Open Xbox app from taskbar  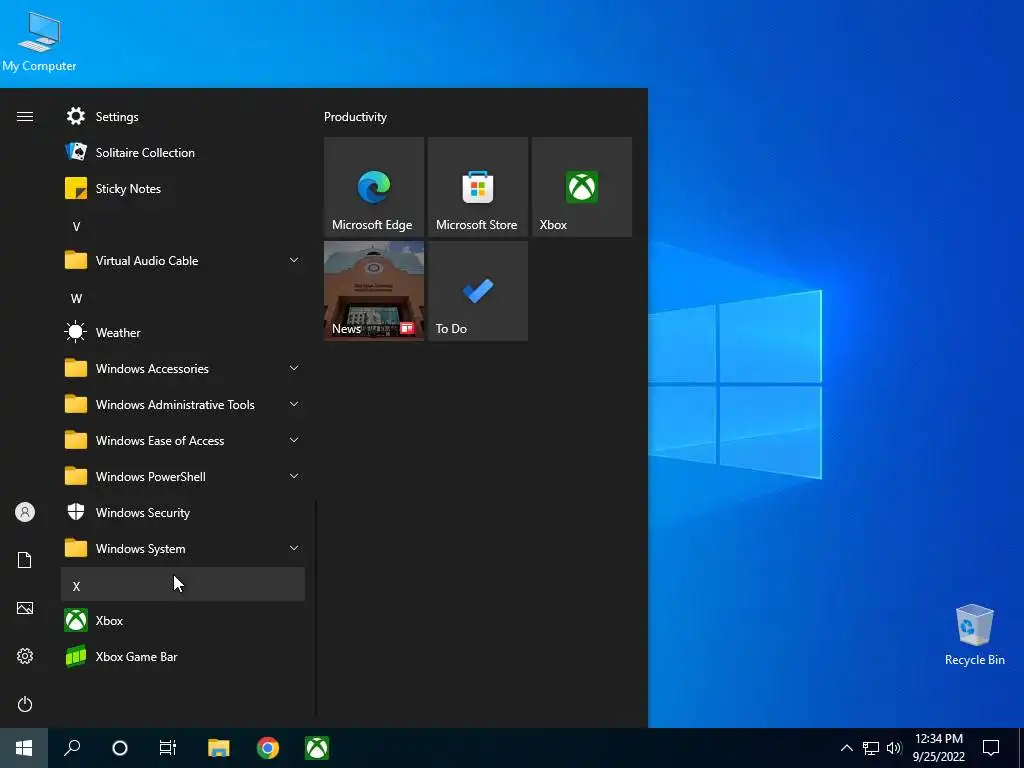(317, 748)
